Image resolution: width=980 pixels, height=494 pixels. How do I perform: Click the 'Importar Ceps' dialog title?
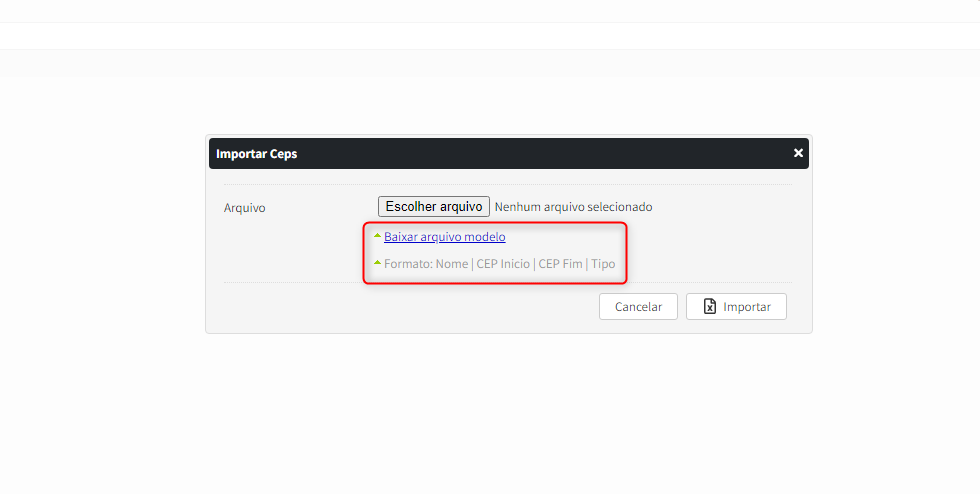[x=256, y=154]
